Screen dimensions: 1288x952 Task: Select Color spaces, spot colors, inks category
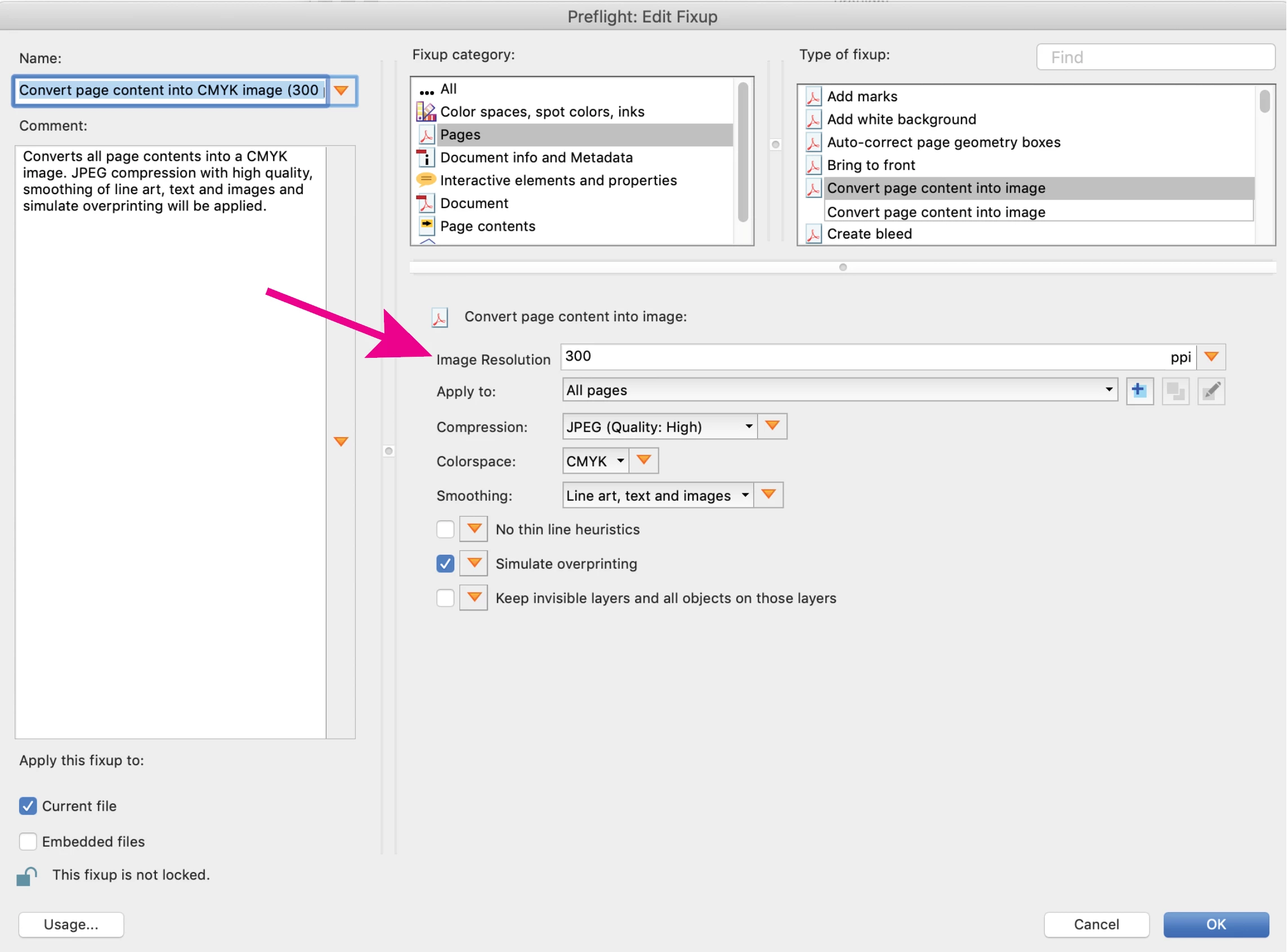pos(542,112)
